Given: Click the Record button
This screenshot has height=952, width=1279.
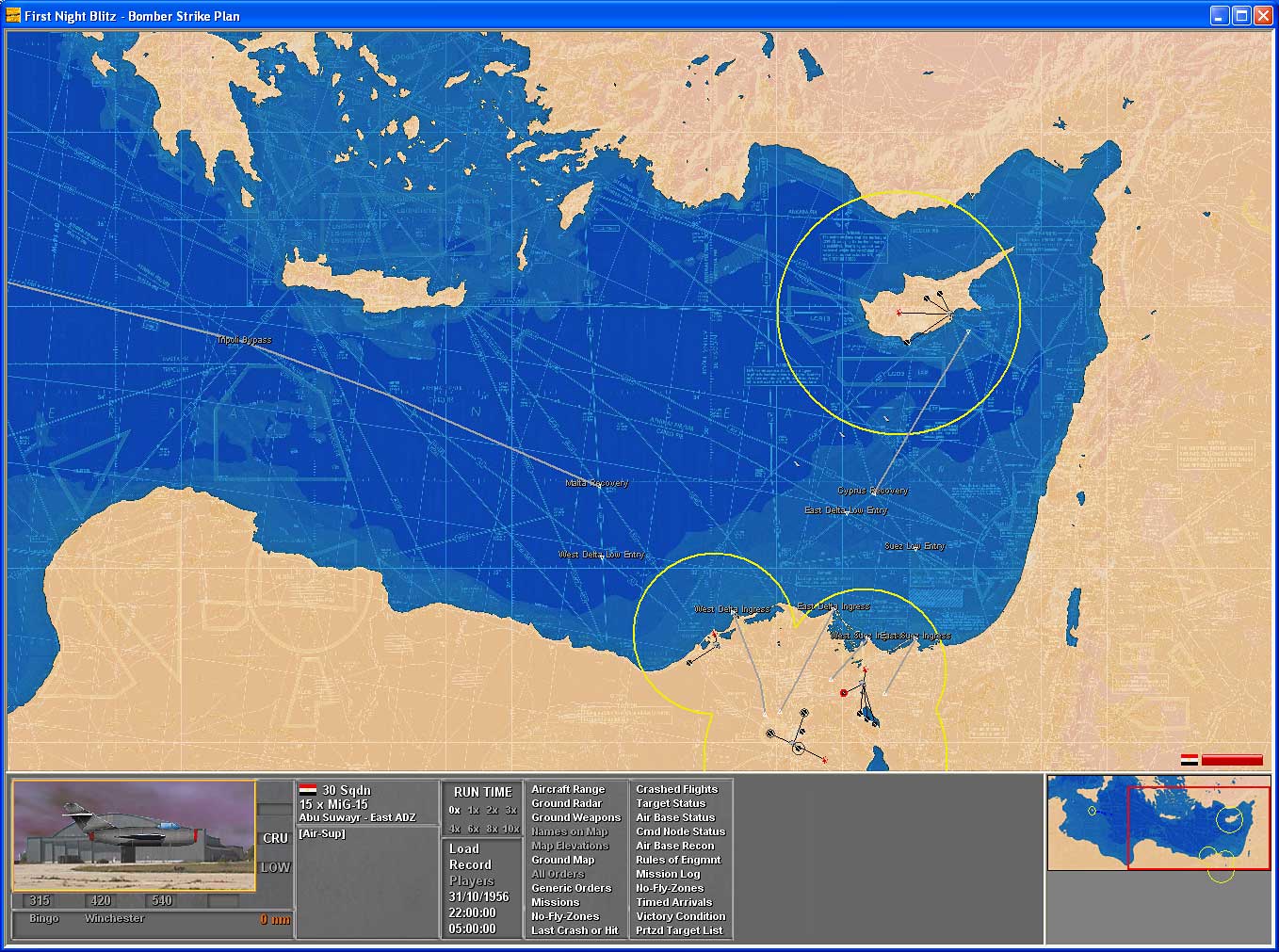Looking at the screenshot, I should (x=470, y=864).
